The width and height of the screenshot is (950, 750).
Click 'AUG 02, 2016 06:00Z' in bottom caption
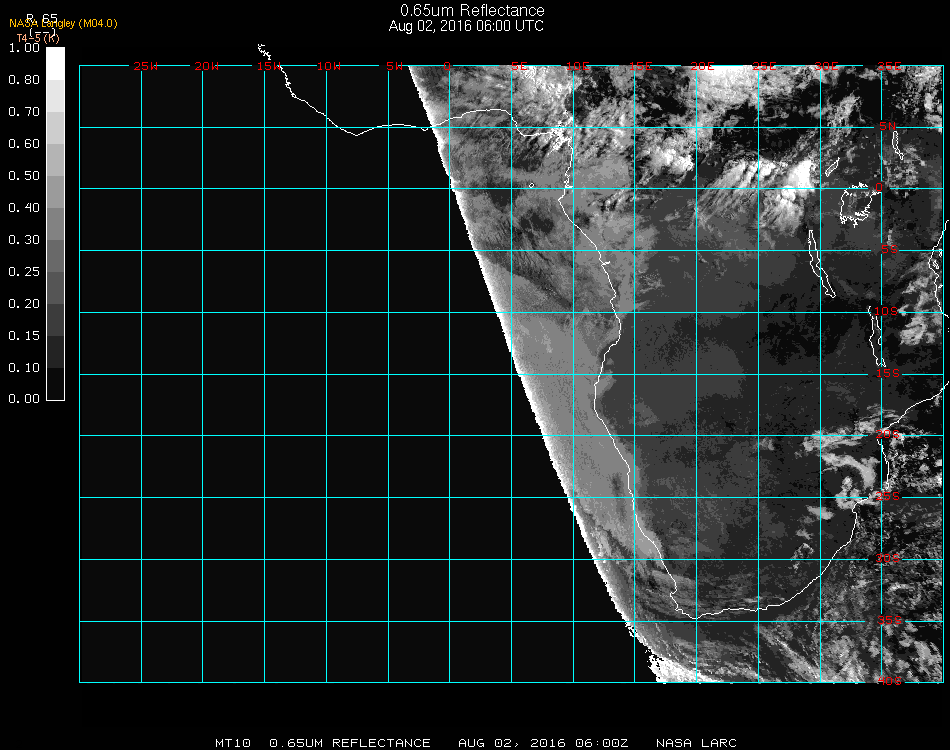click(x=543, y=743)
